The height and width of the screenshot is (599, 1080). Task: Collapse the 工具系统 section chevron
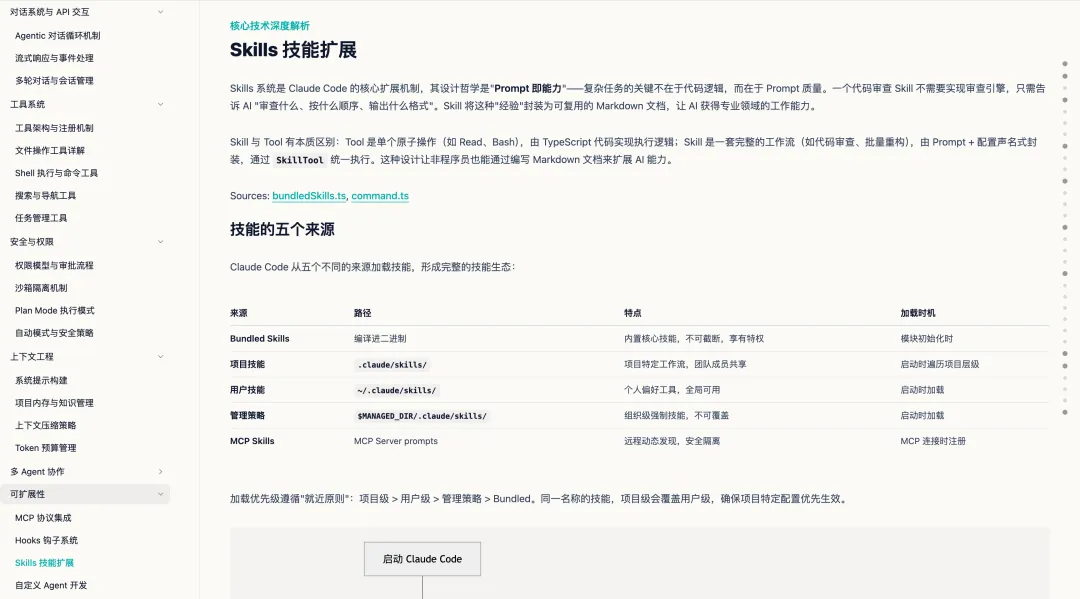(x=160, y=105)
